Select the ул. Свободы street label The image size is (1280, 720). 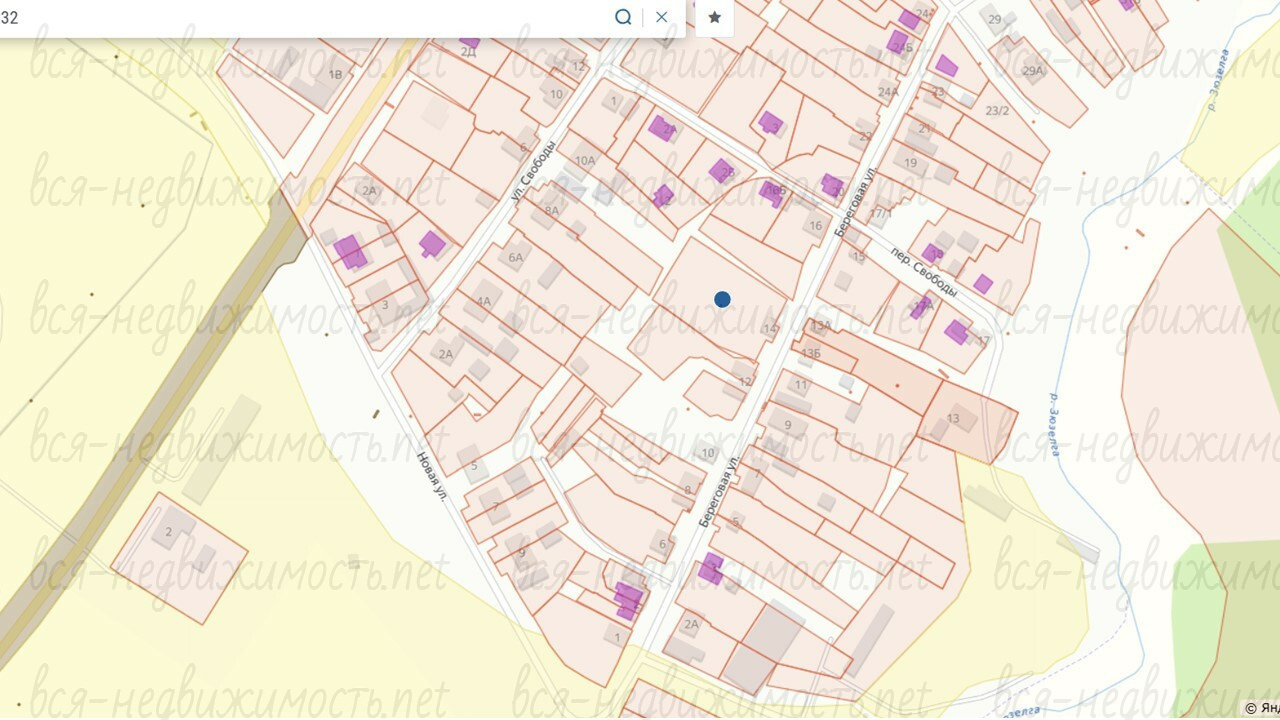click(532, 172)
